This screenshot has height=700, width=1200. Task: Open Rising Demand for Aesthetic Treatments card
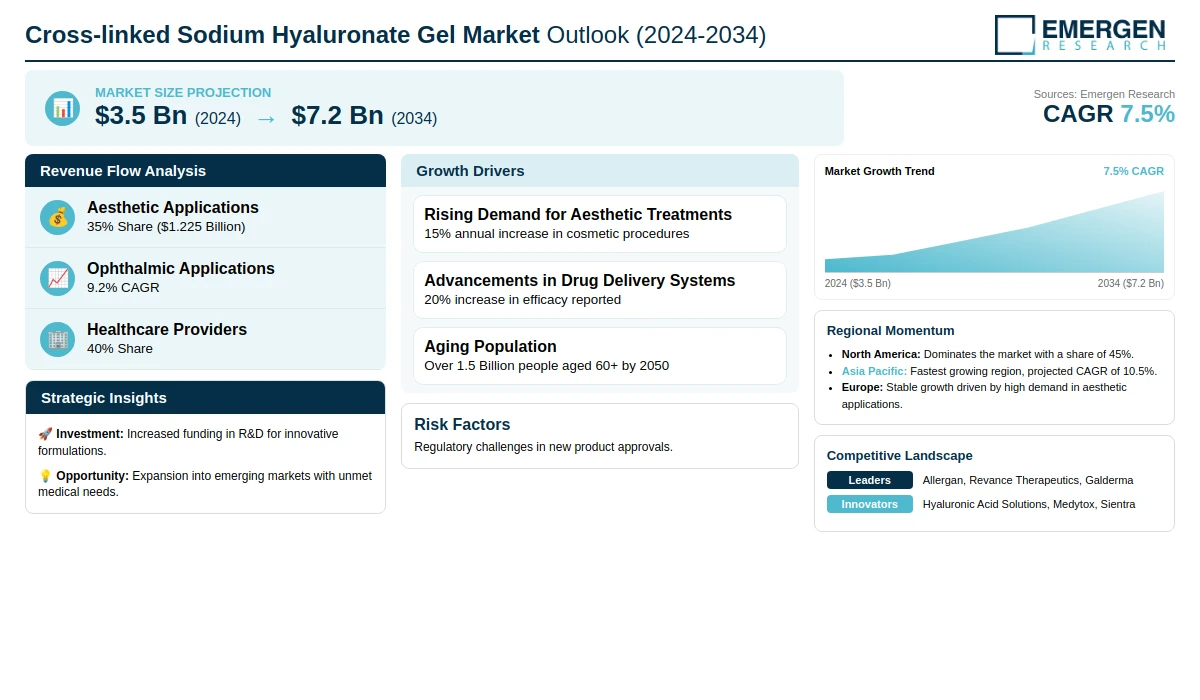(600, 224)
